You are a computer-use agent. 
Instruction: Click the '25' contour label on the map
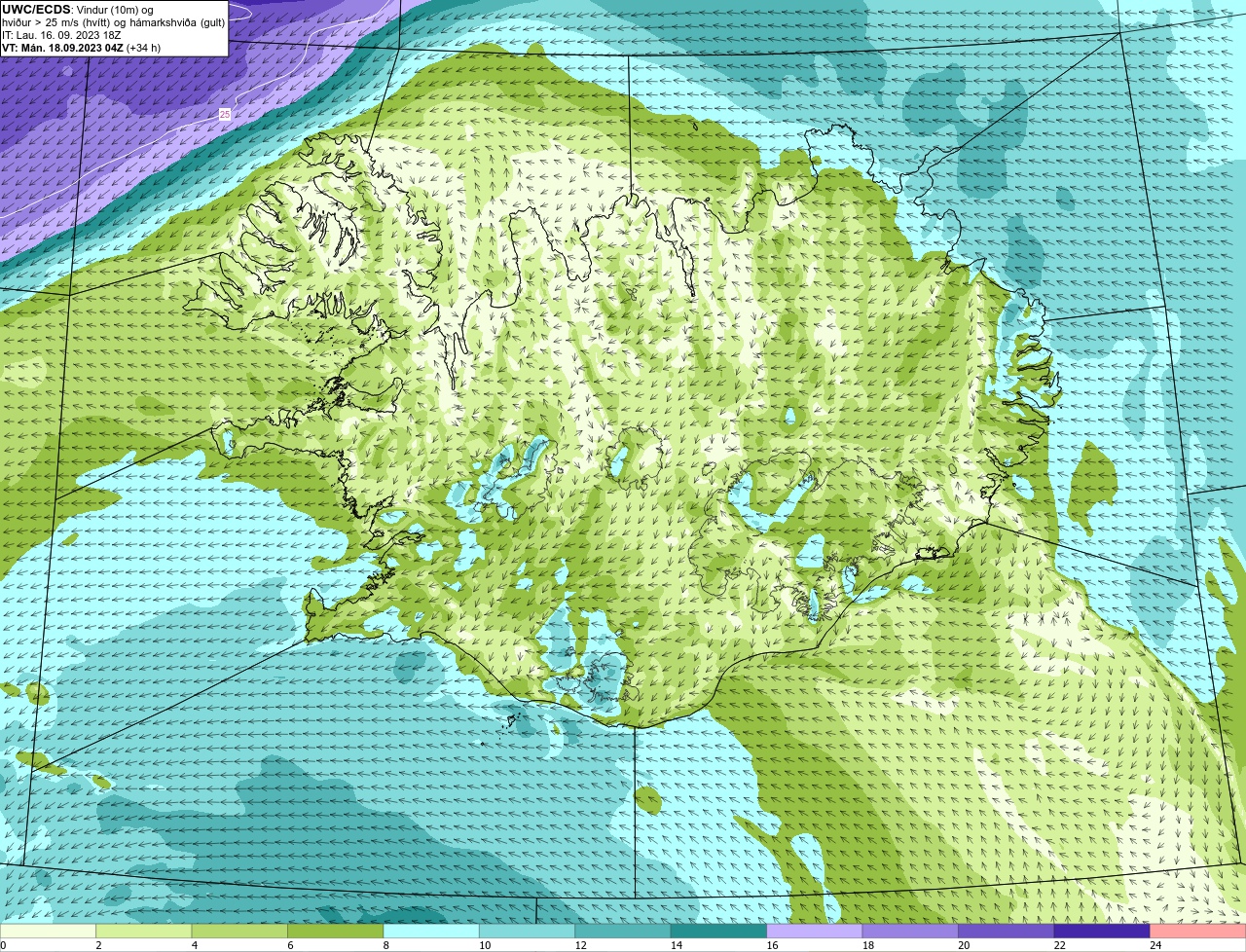tap(225, 114)
